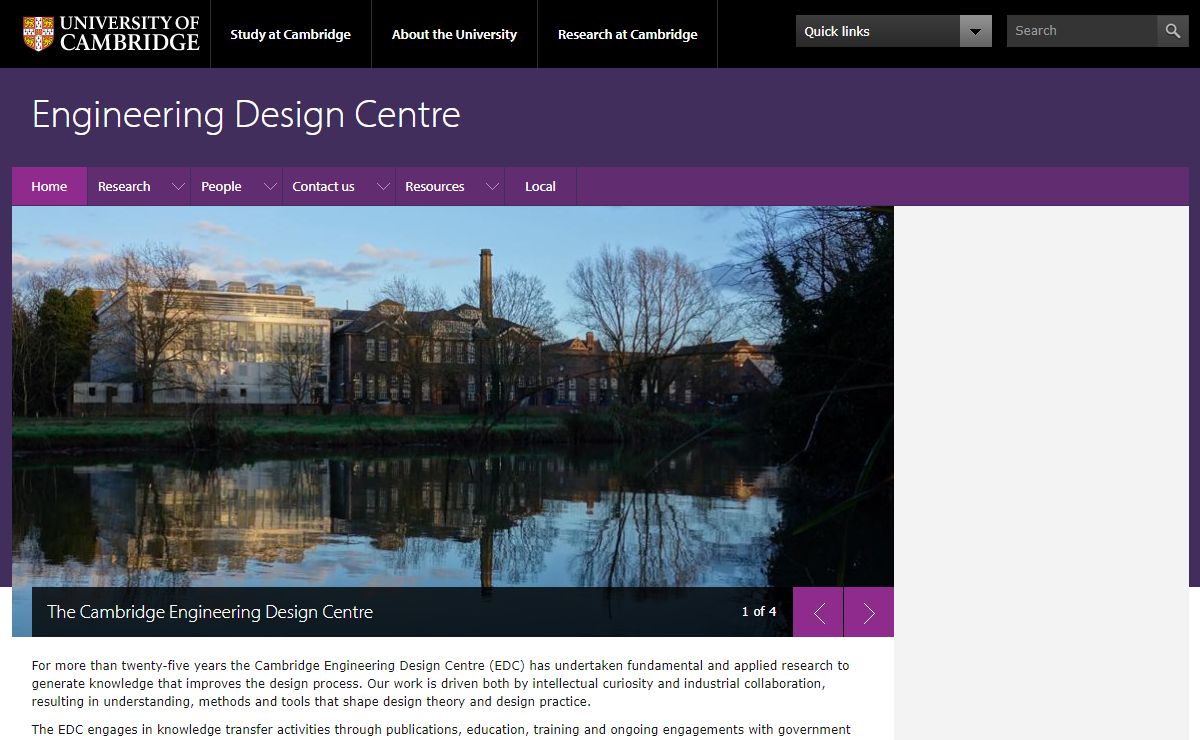Open the Quick links dropdown

(894, 31)
